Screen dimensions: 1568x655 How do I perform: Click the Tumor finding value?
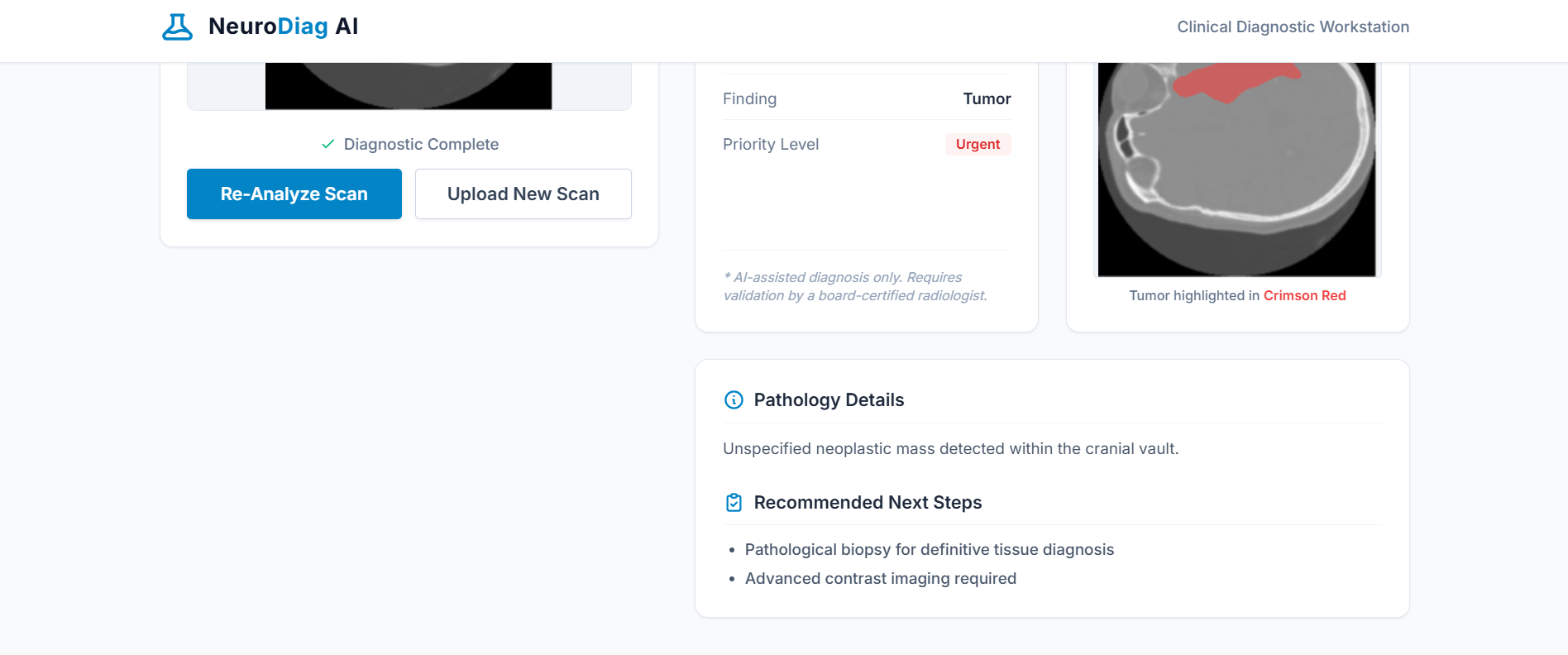click(987, 99)
